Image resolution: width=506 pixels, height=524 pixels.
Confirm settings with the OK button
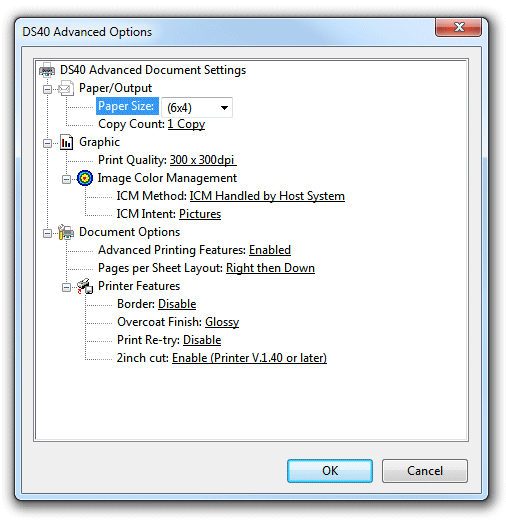pyautogui.click(x=330, y=471)
